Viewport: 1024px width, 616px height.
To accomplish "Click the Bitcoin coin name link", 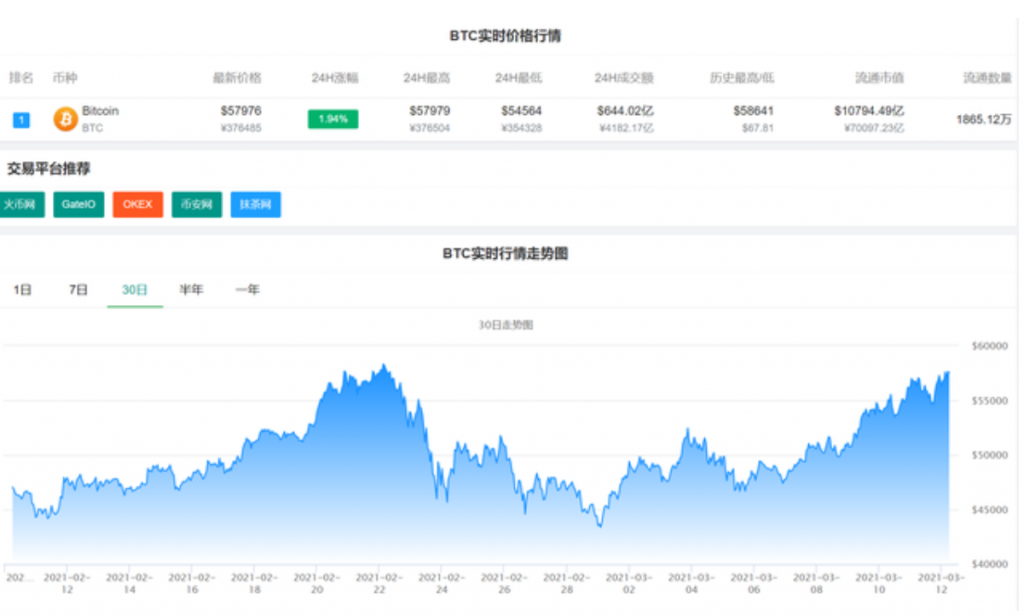I will pos(100,111).
